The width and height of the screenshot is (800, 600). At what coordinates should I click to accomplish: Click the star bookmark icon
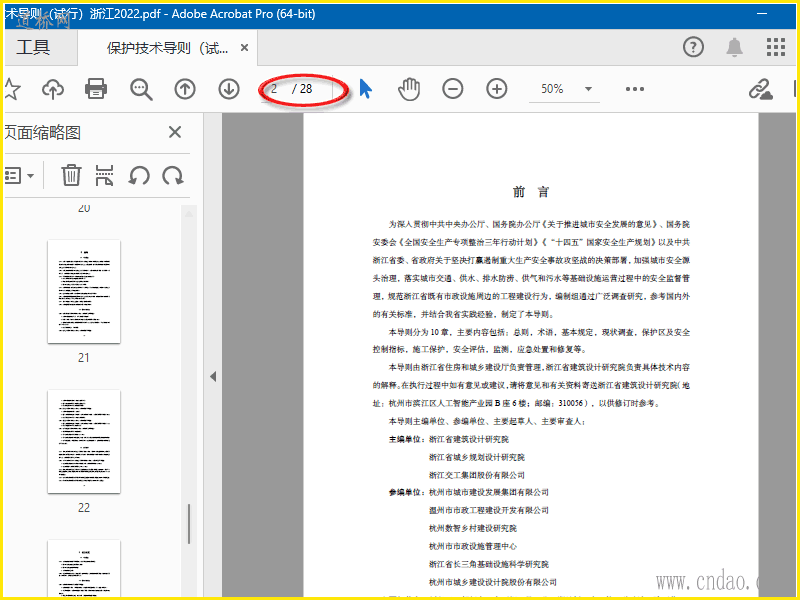[x=12, y=89]
